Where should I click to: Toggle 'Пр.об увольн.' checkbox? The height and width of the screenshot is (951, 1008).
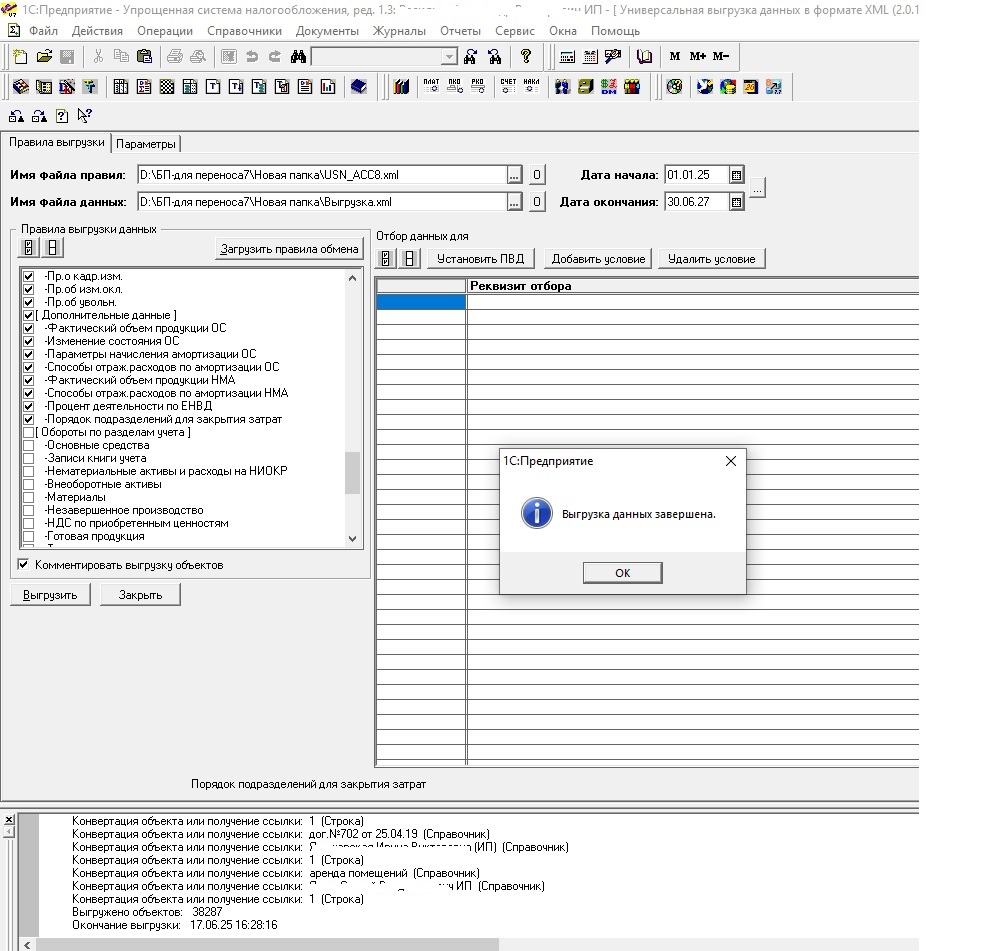tap(28, 302)
